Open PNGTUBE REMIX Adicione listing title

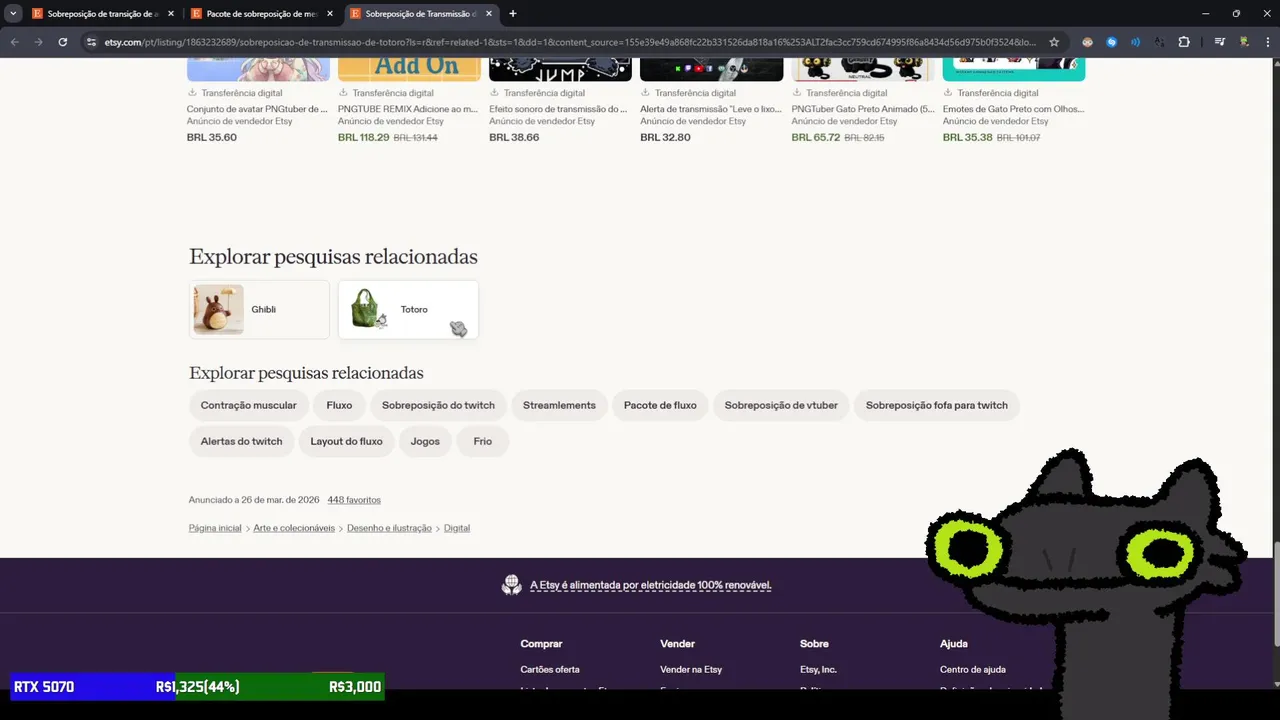pyautogui.click(x=408, y=108)
